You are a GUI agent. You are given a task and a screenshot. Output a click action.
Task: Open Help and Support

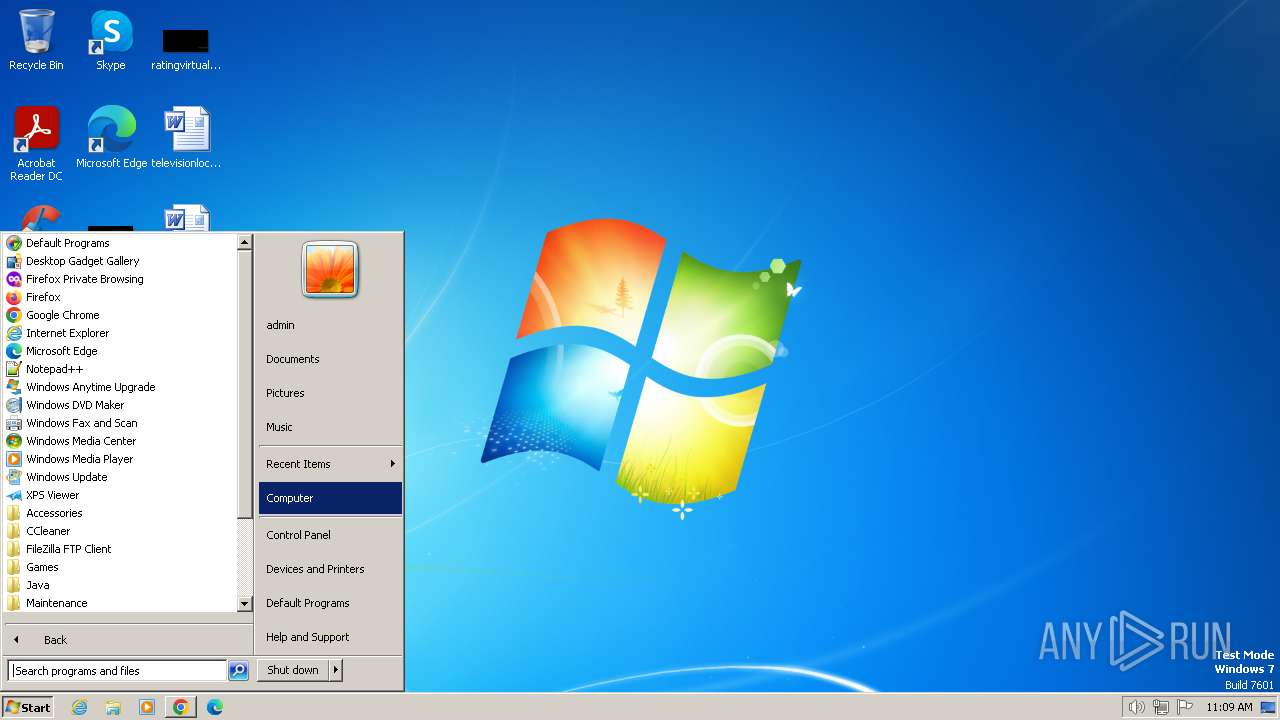pos(330,637)
